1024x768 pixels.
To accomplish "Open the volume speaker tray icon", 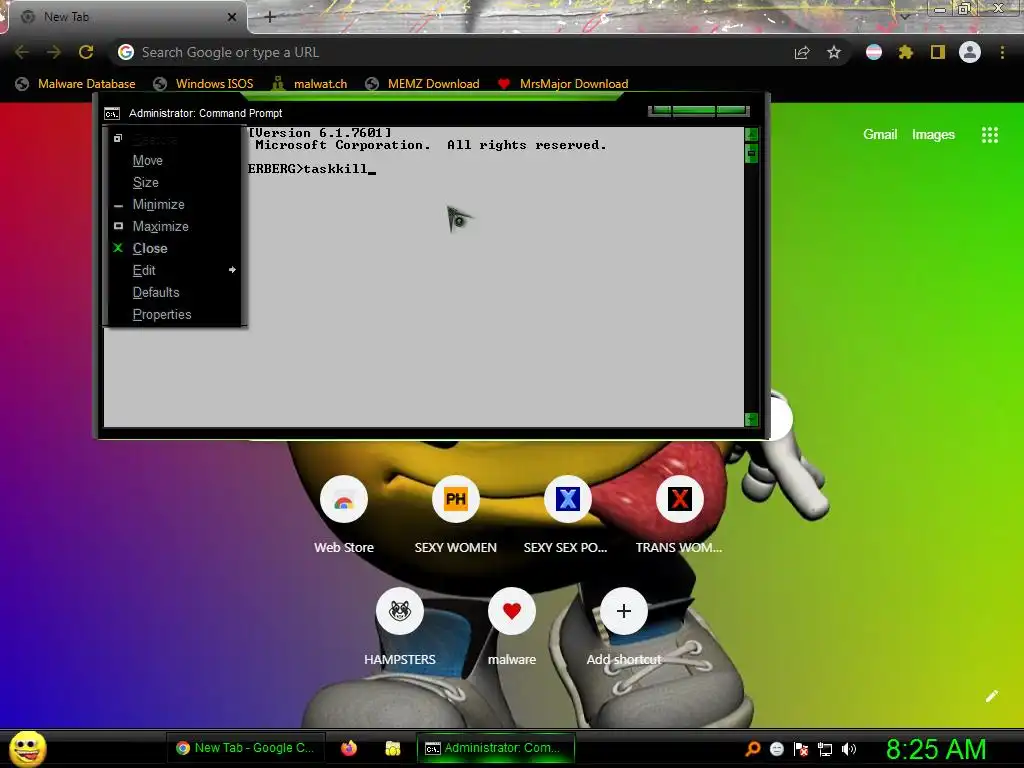I will pyautogui.click(x=849, y=749).
